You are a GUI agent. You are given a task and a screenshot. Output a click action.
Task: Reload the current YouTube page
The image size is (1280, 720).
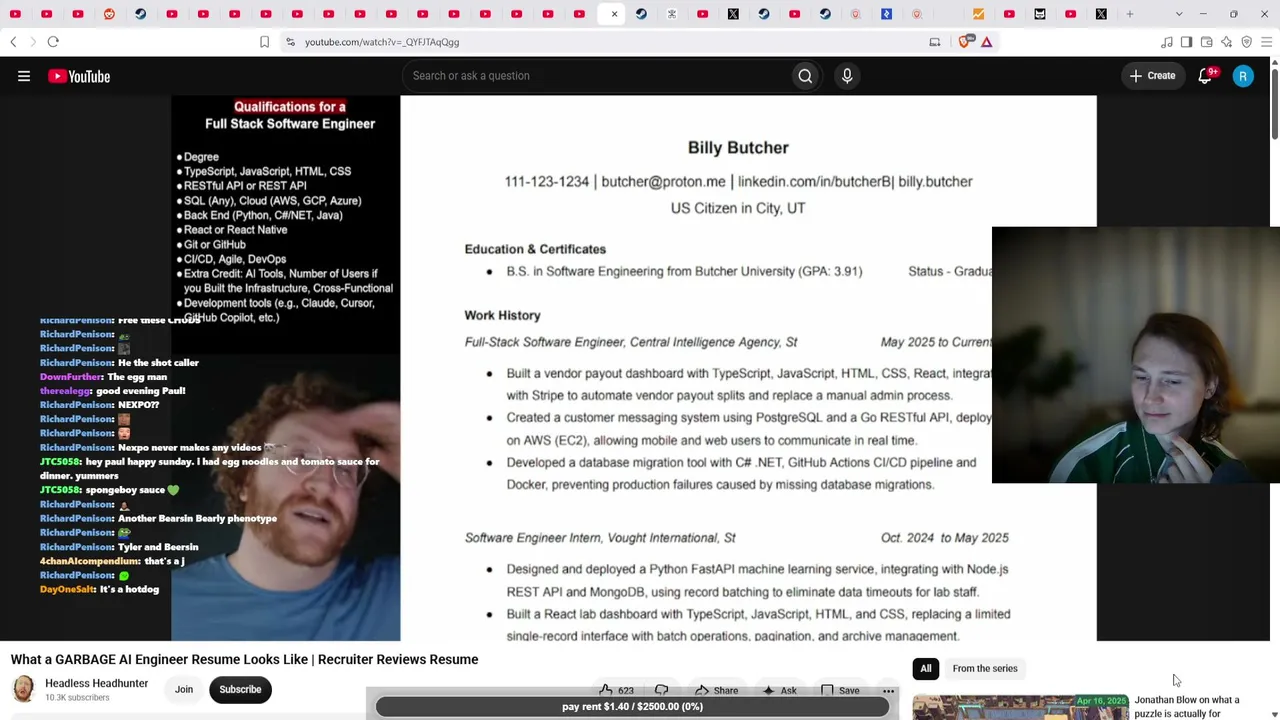click(53, 42)
